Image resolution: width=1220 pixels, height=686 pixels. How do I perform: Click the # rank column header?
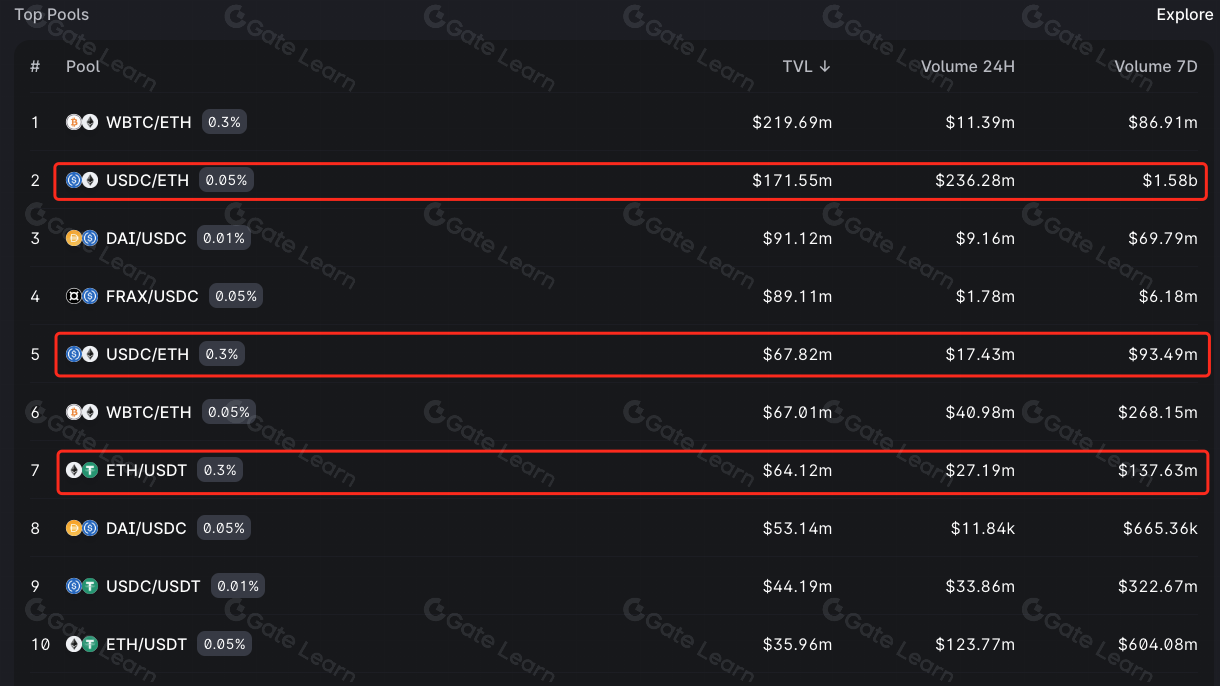pos(35,66)
